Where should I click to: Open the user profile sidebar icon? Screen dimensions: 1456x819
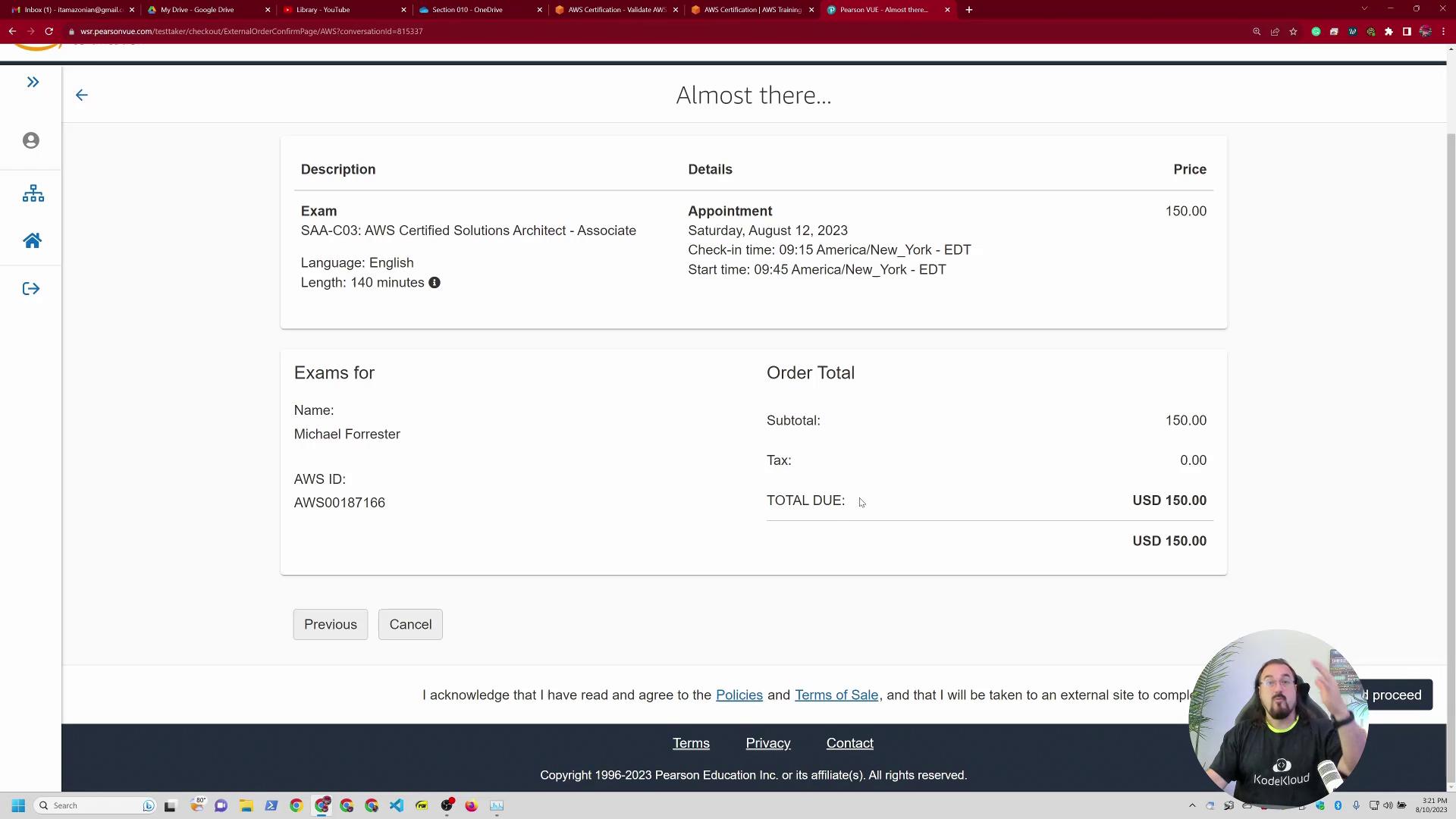tap(31, 141)
